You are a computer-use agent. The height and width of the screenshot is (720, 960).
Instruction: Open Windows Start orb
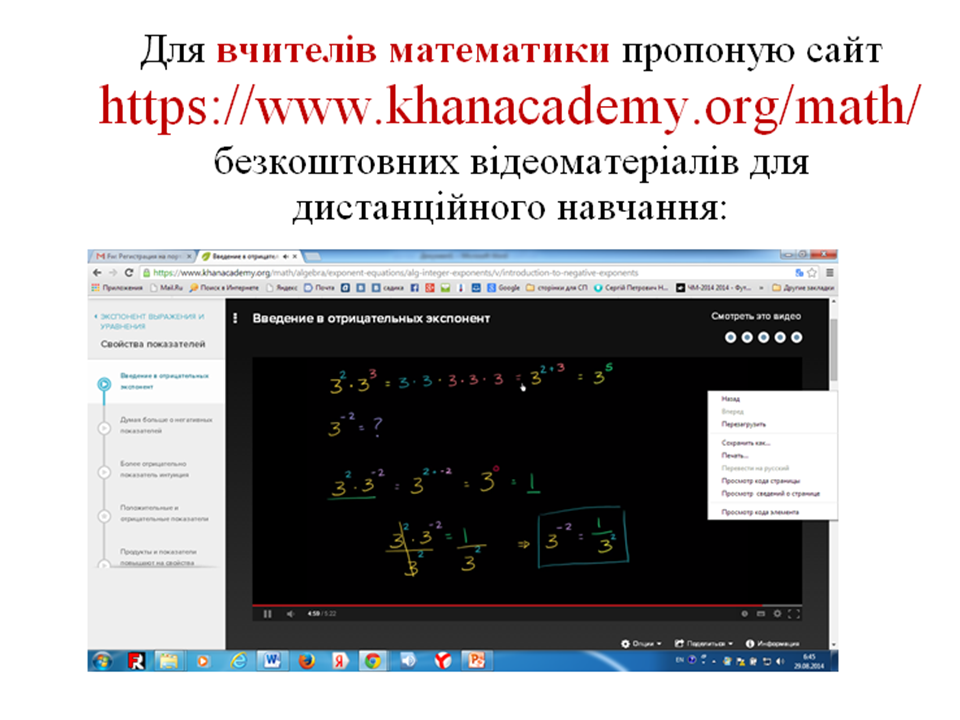(x=102, y=661)
